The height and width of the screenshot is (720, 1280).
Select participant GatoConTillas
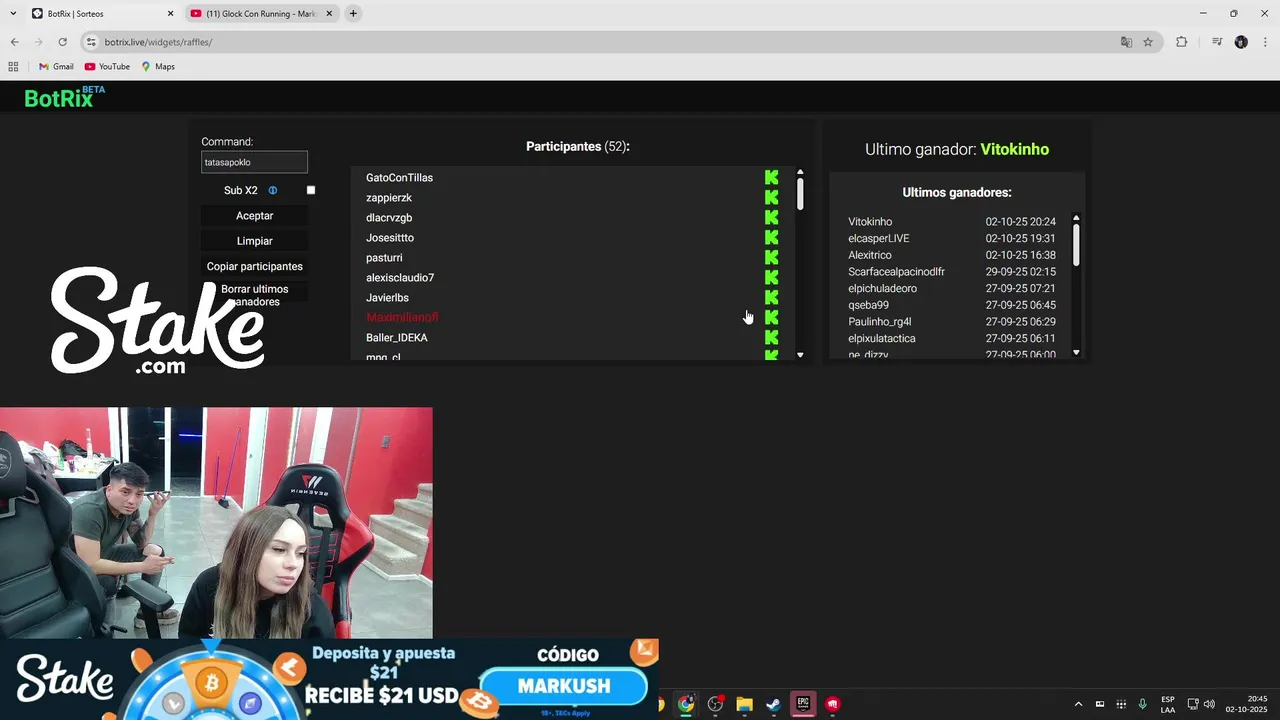[399, 178]
